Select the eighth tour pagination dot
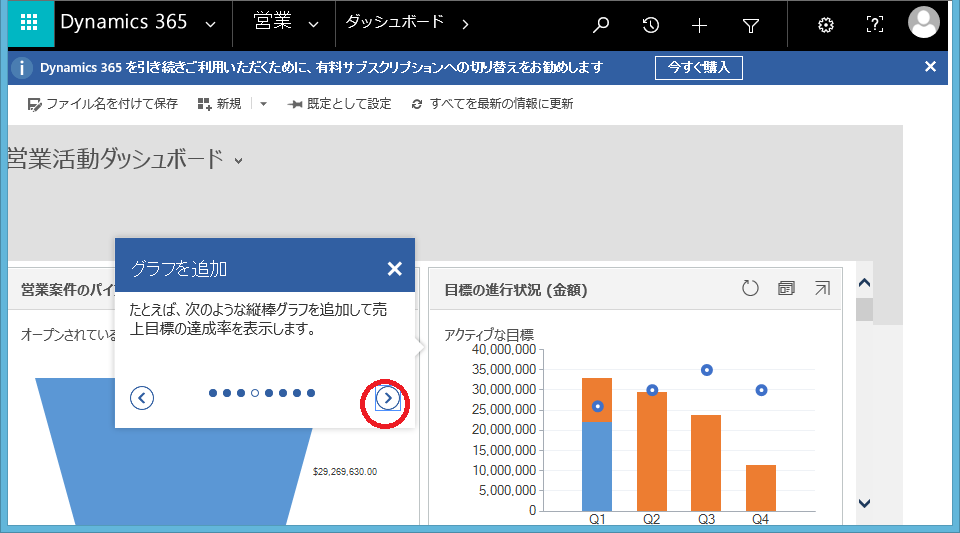The height and width of the screenshot is (533, 960). pos(311,393)
